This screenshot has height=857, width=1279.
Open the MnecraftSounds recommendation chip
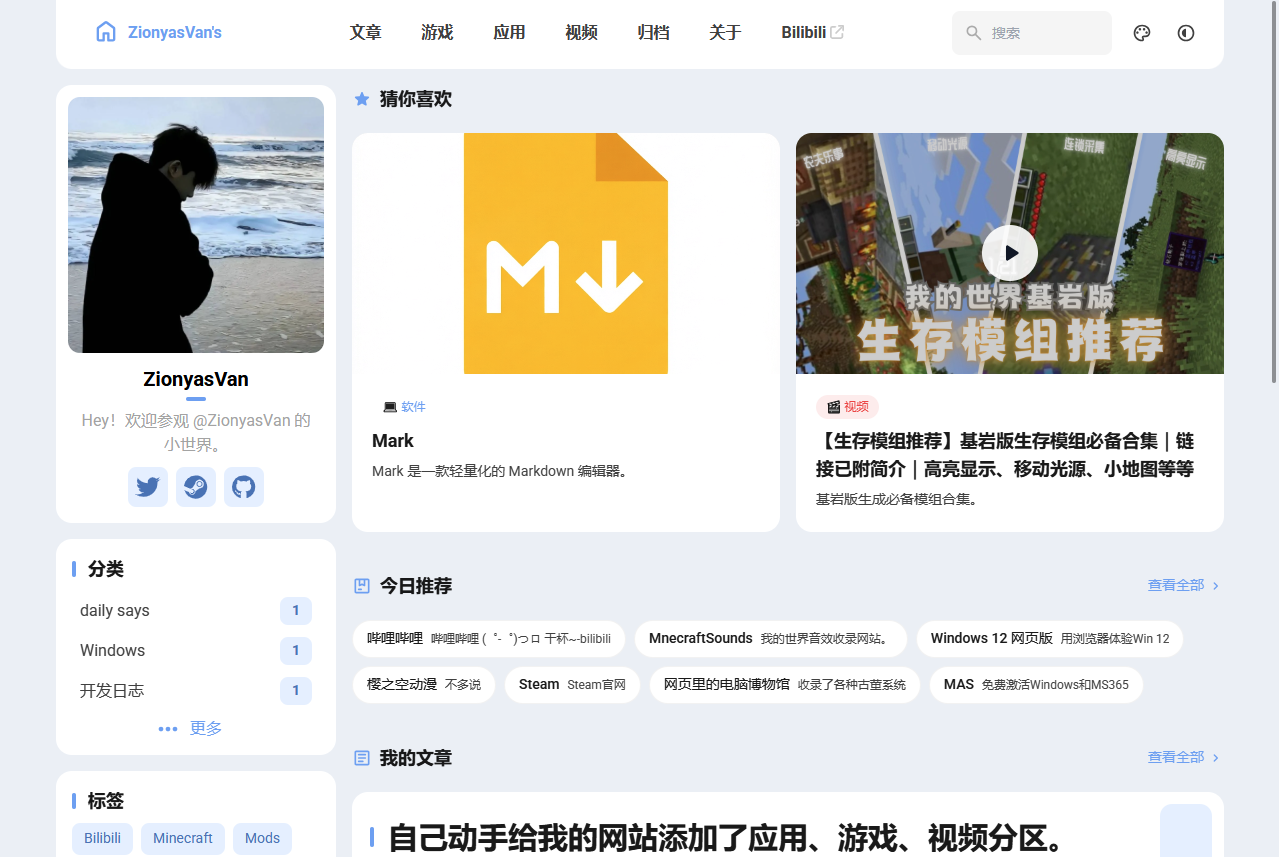[x=772, y=639]
